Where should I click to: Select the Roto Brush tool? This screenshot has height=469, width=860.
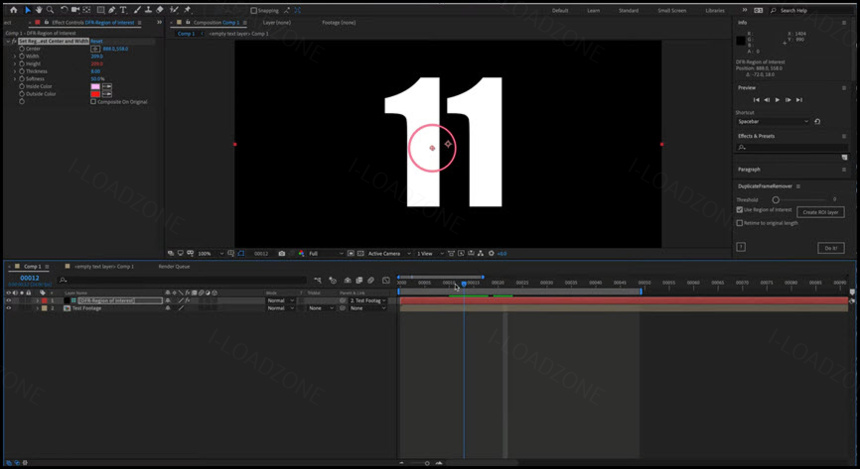[x=174, y=10]
